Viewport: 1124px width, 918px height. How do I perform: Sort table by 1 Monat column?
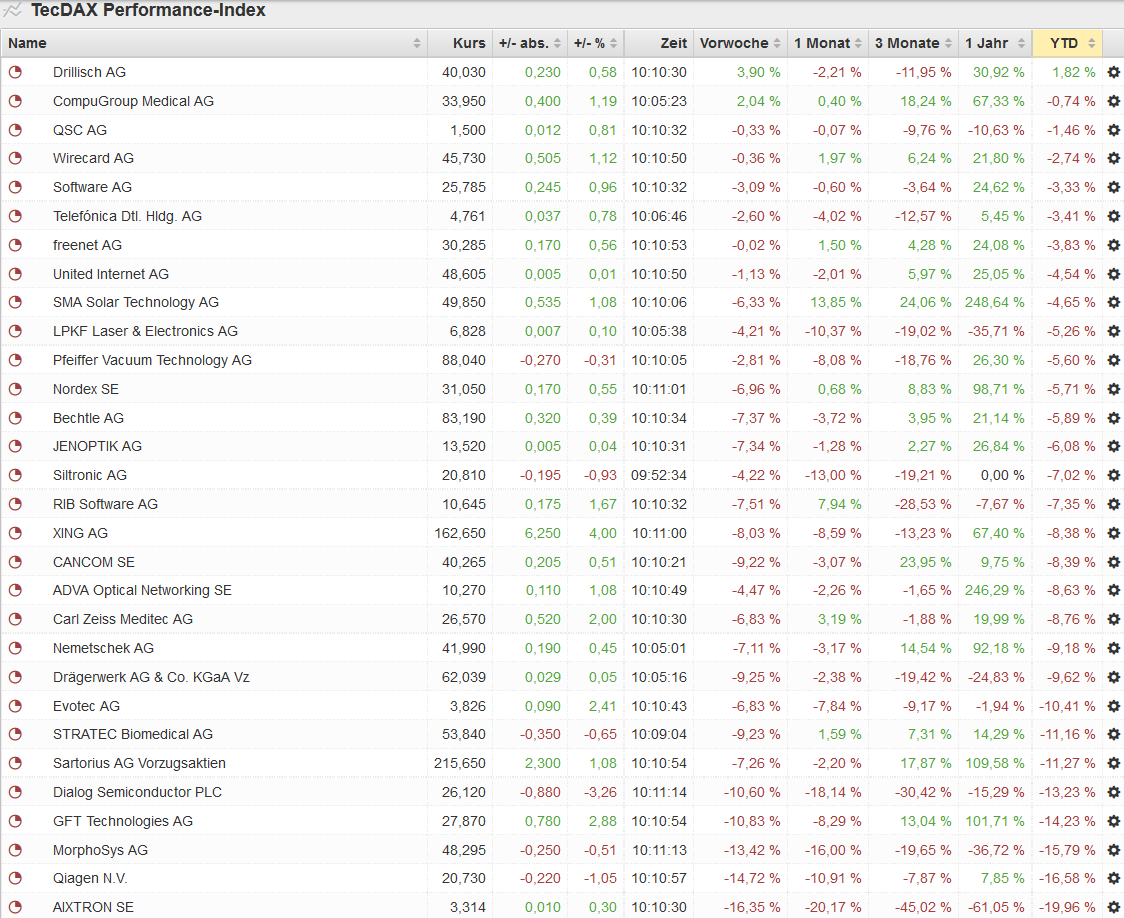click(x=828, y=43)
